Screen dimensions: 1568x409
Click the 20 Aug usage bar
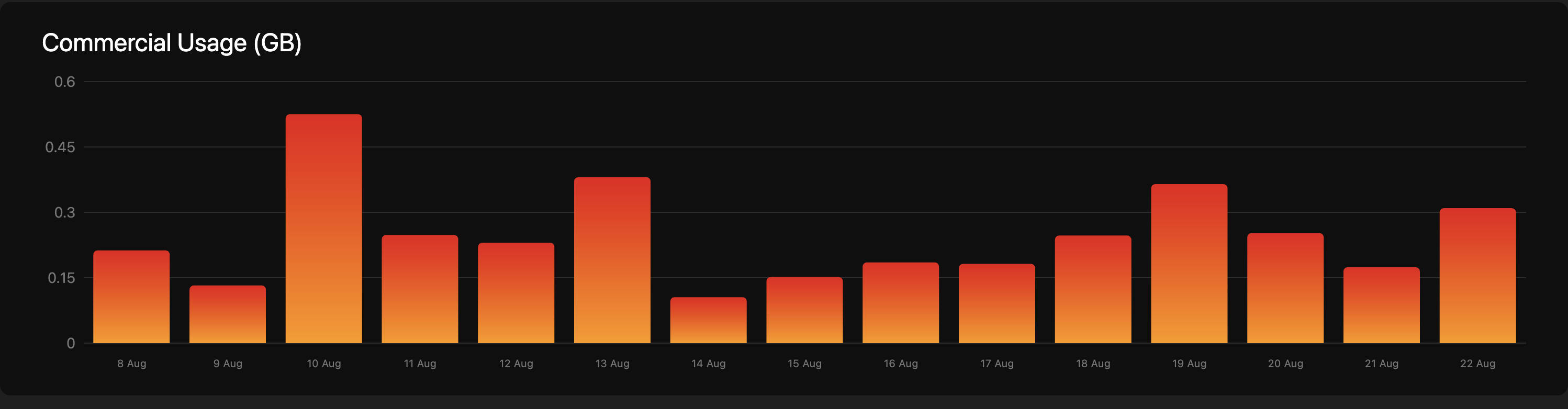click(1285, 289)
